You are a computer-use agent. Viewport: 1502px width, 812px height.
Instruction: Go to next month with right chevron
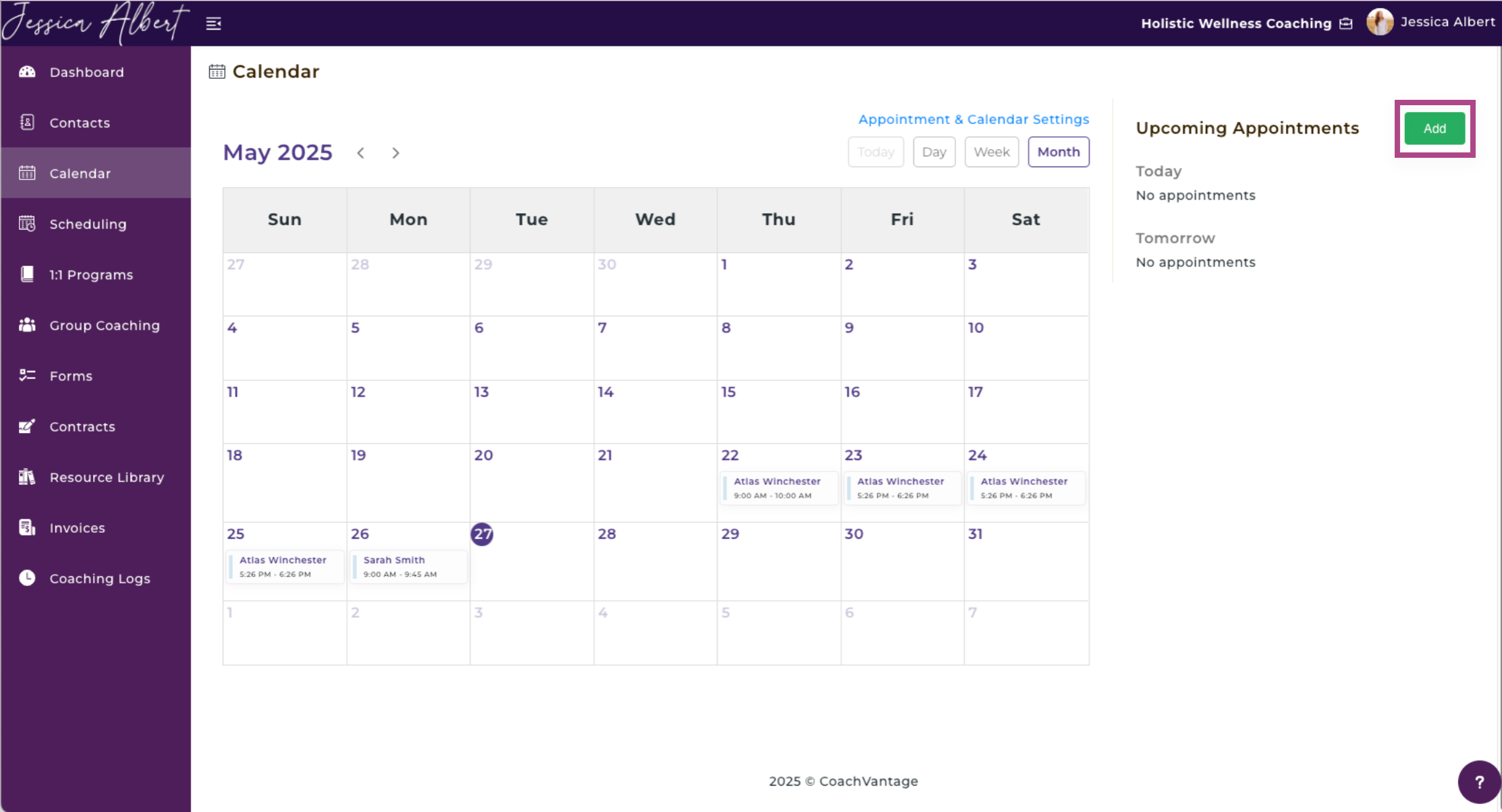395,153
